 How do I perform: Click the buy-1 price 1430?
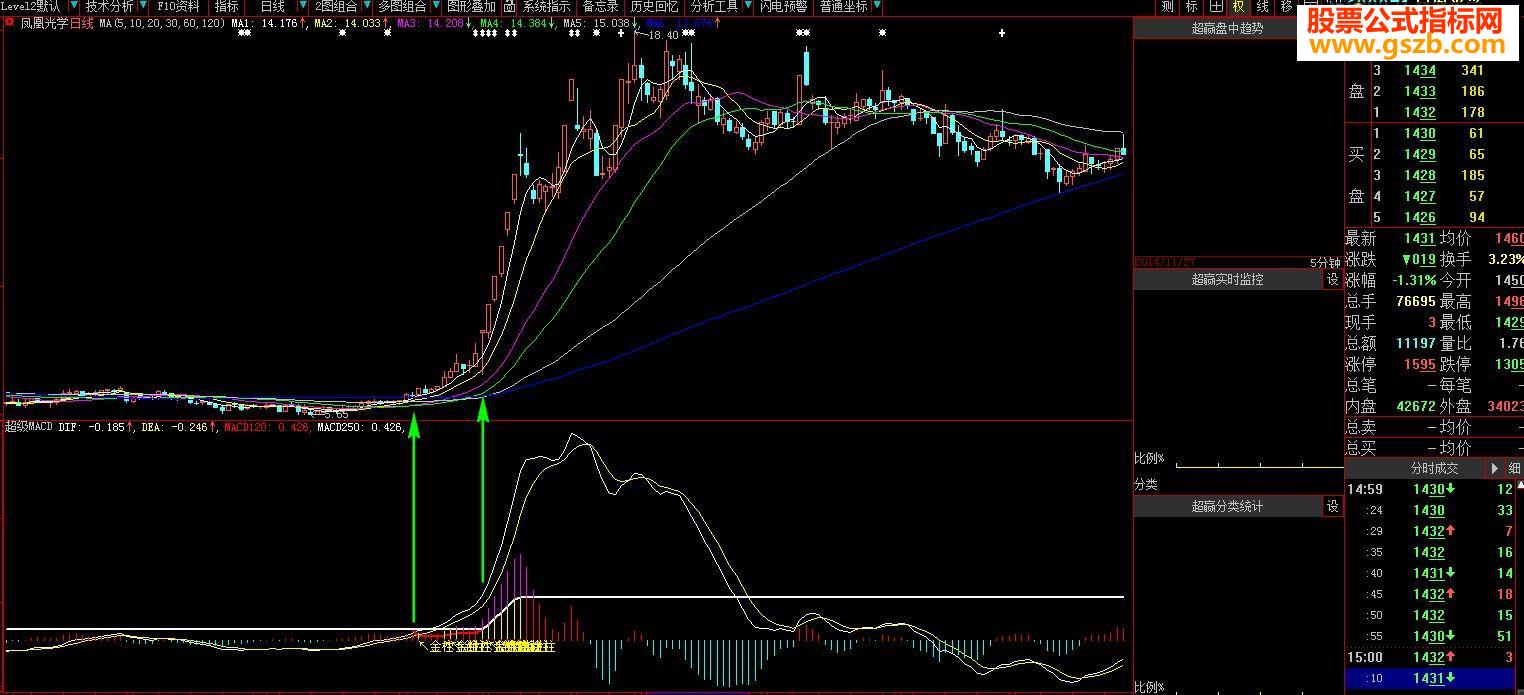1419,134
